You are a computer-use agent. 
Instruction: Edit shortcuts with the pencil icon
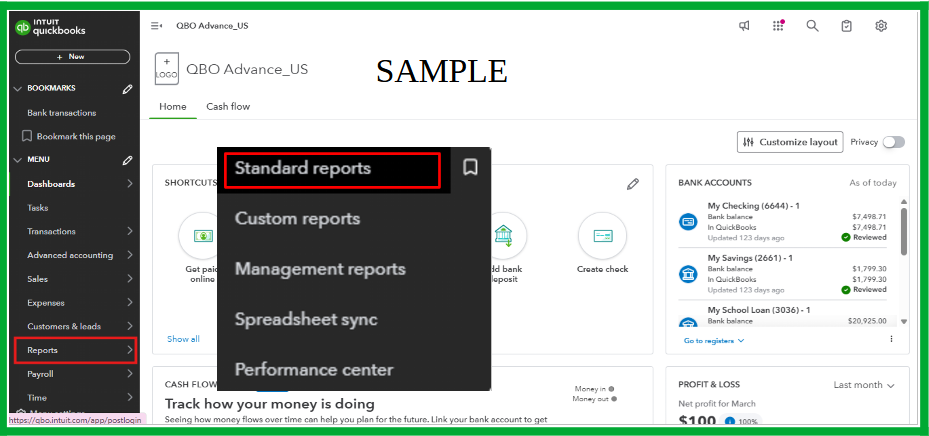[x=633, y=184]
